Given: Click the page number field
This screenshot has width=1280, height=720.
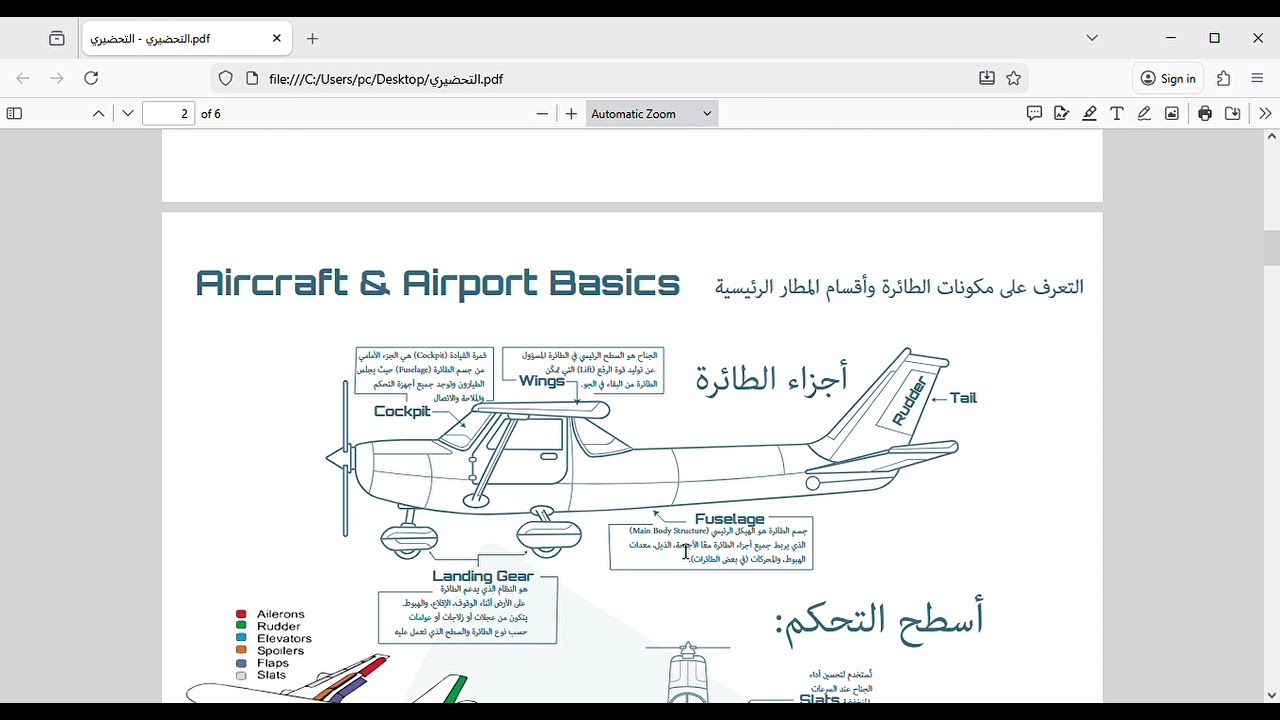Looking at the screenshot, I should click(x=169, y=114).
